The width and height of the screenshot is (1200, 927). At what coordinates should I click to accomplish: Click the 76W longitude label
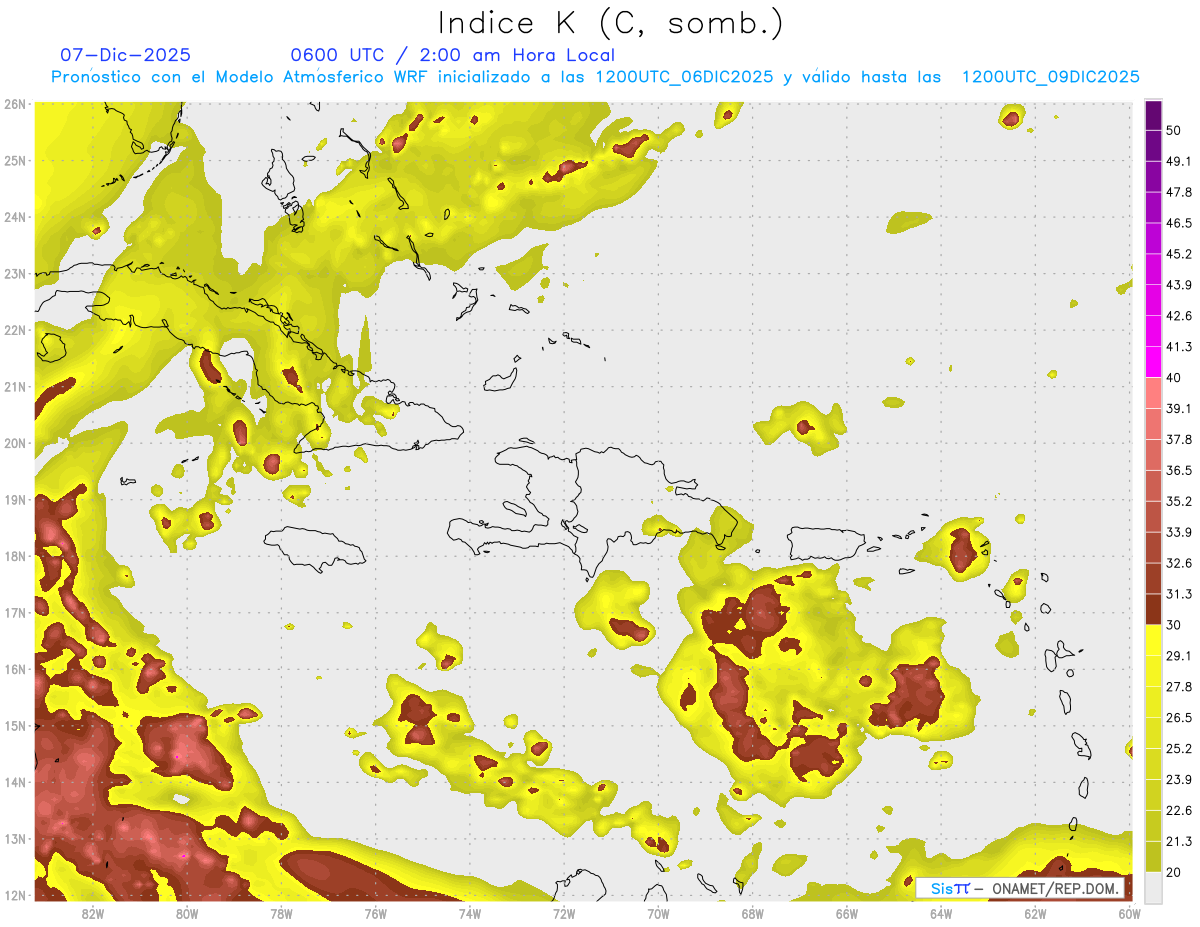[375, 914]
